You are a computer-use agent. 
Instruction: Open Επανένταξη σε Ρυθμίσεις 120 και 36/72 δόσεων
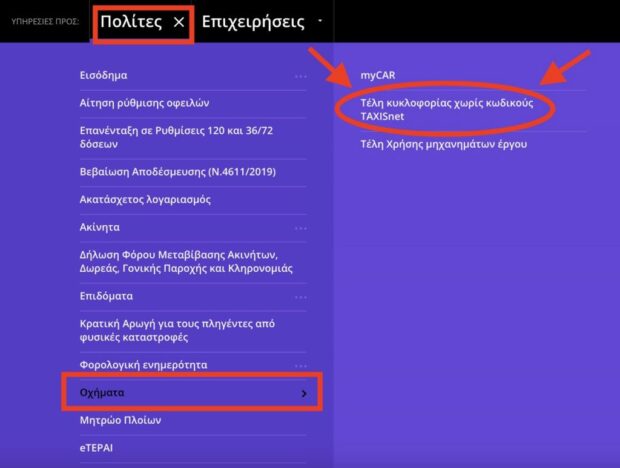coord(176,137)
